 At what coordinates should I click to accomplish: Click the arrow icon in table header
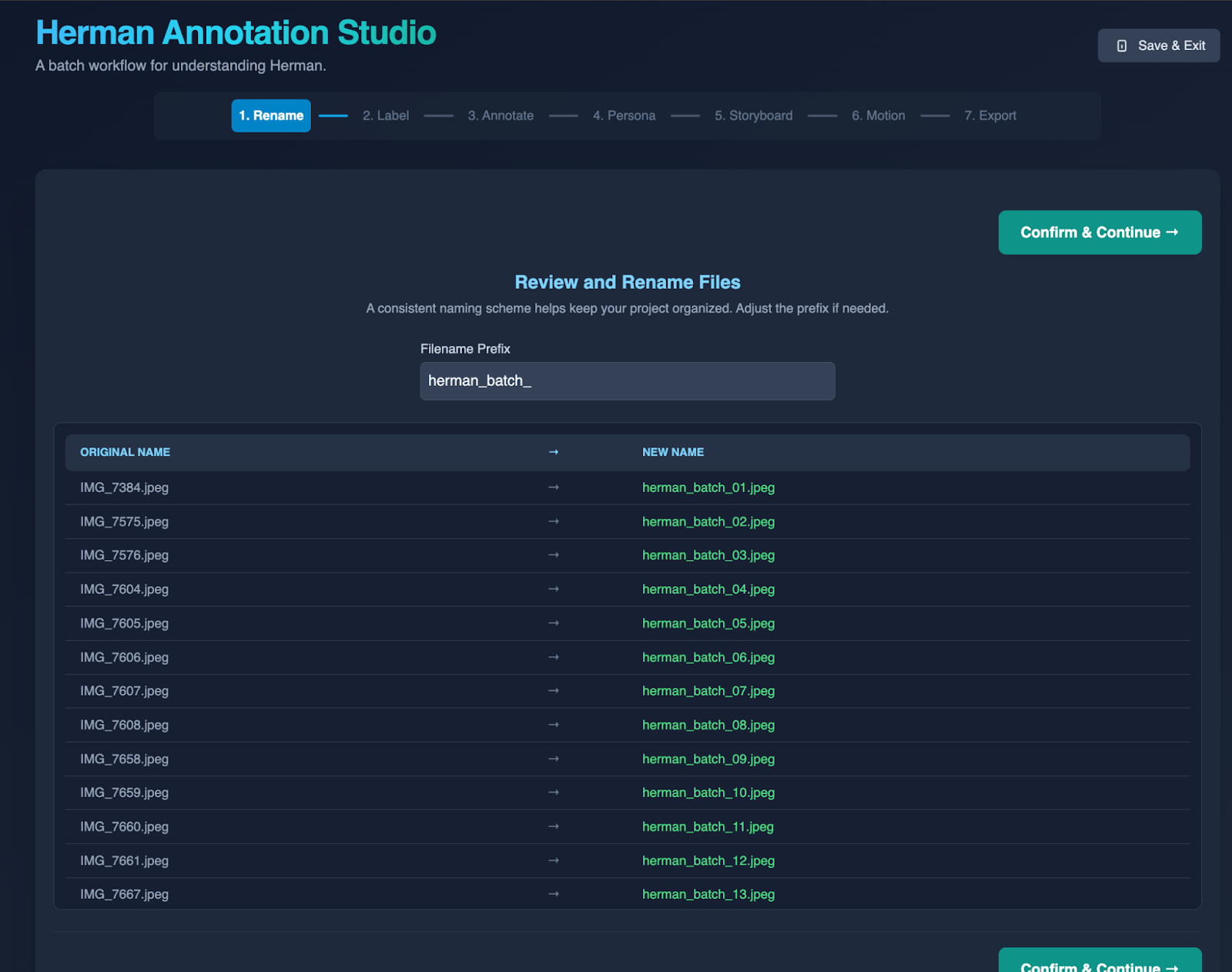554,452
